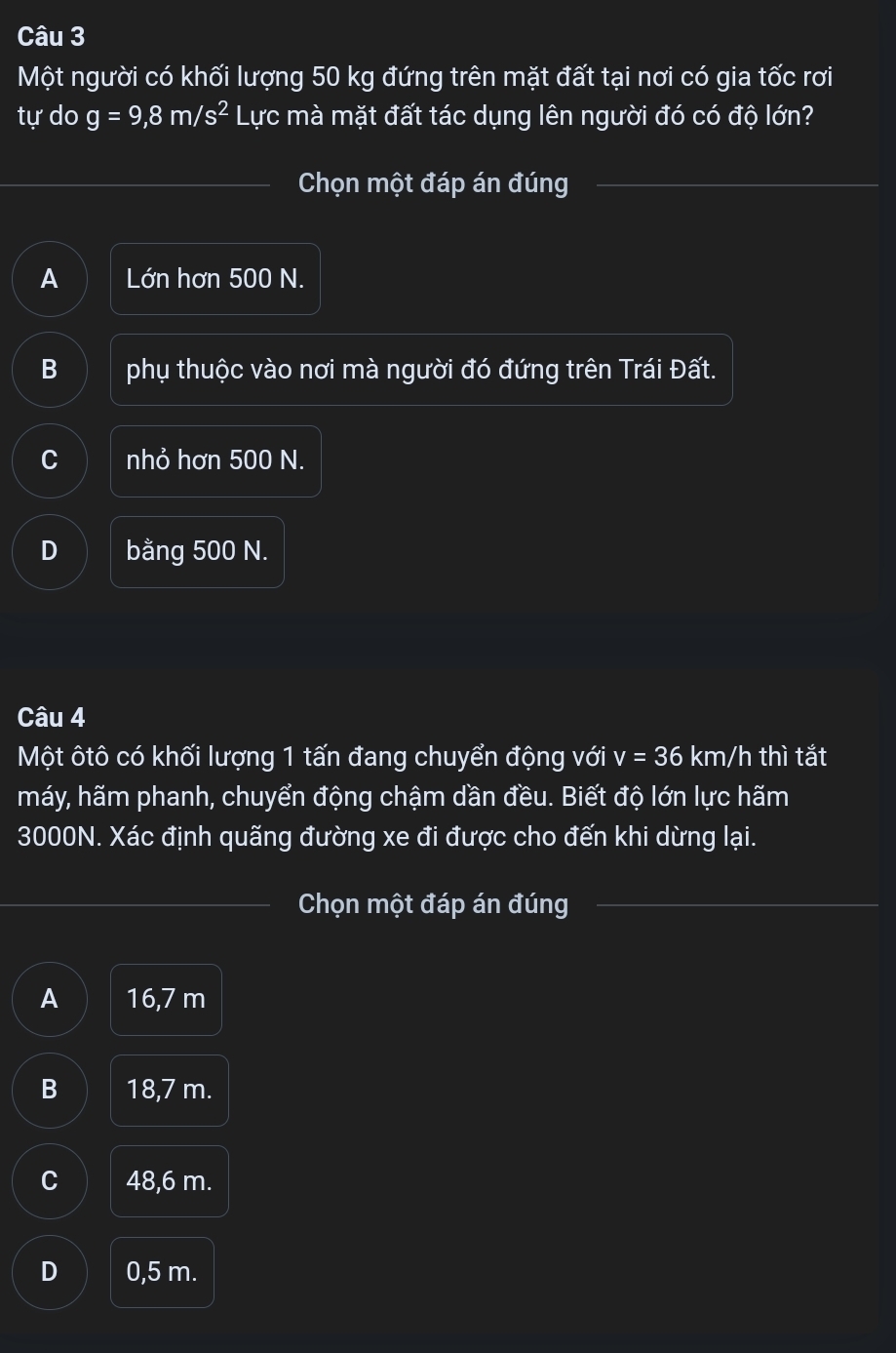Select letter D circle for Câu 4
This screenshot has width=896, height=1353.
tap(50, 1272)
